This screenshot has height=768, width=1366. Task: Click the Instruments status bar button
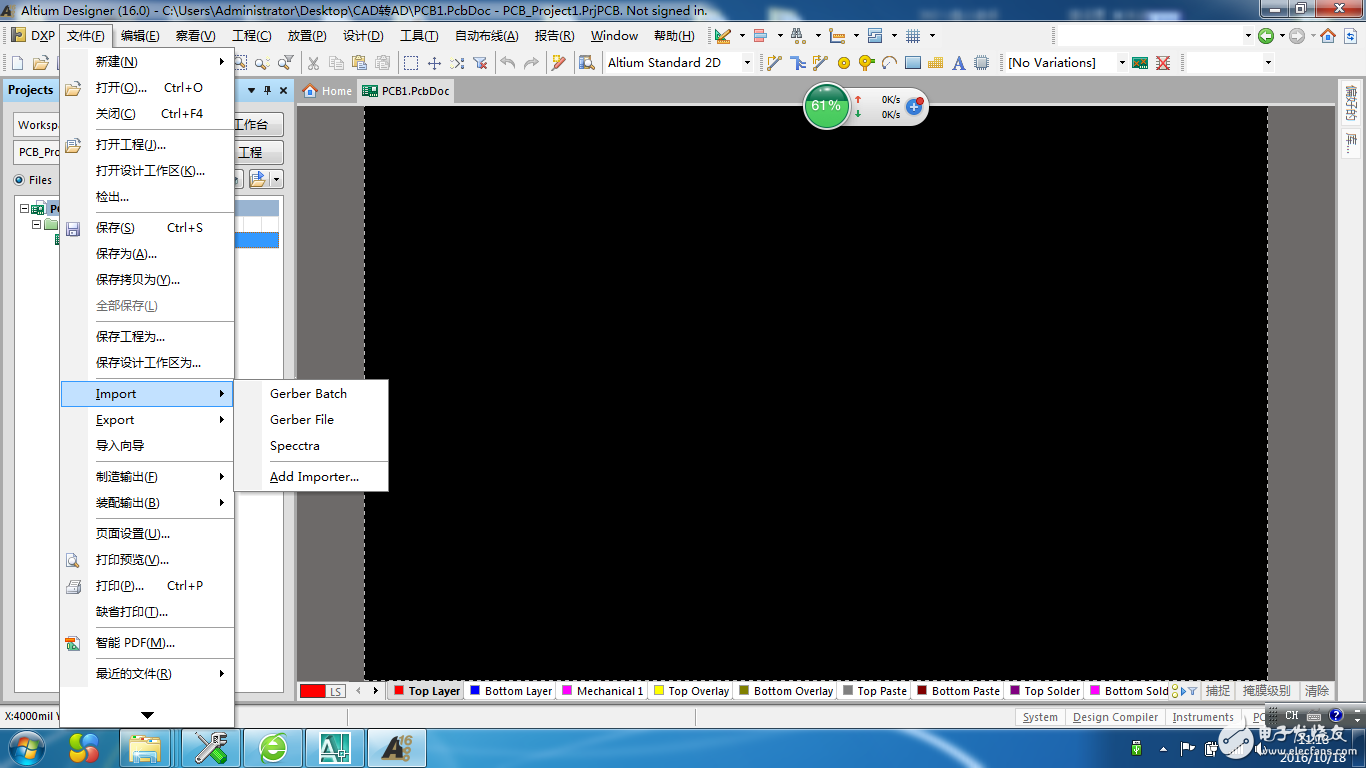(1203, 717)
